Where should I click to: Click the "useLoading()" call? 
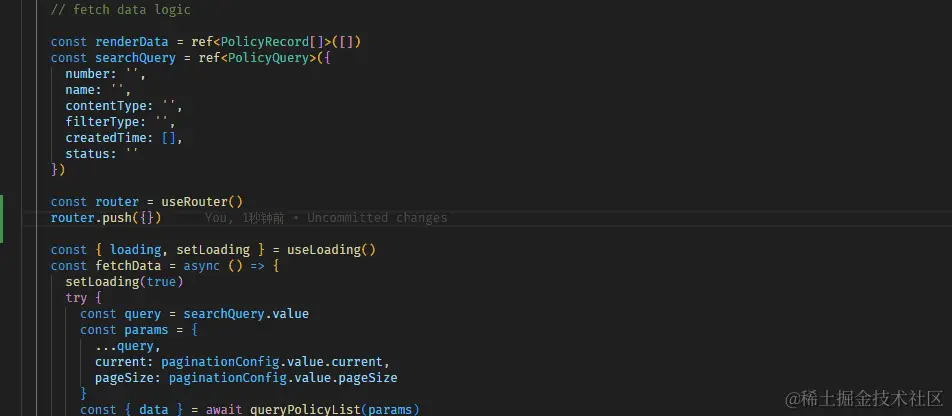click(x=332, y=250)
